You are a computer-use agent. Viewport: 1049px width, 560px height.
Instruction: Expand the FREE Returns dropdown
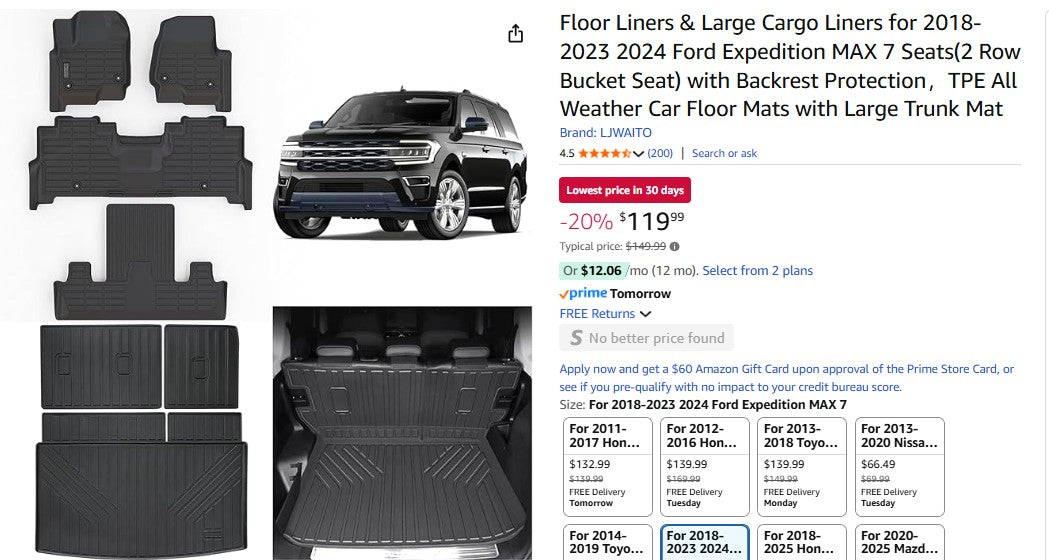(x=645, y=314)
